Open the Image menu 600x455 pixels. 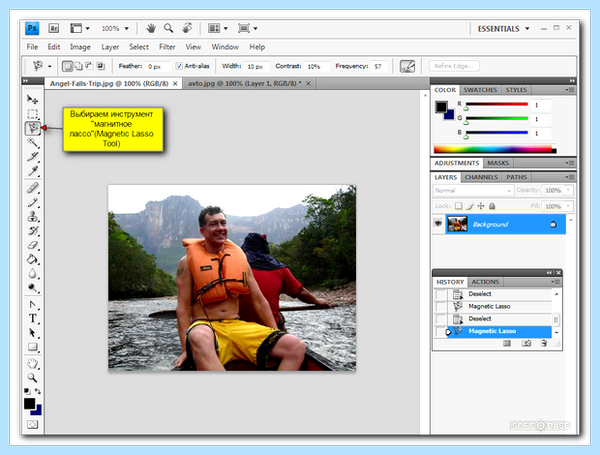coord(80,47)
